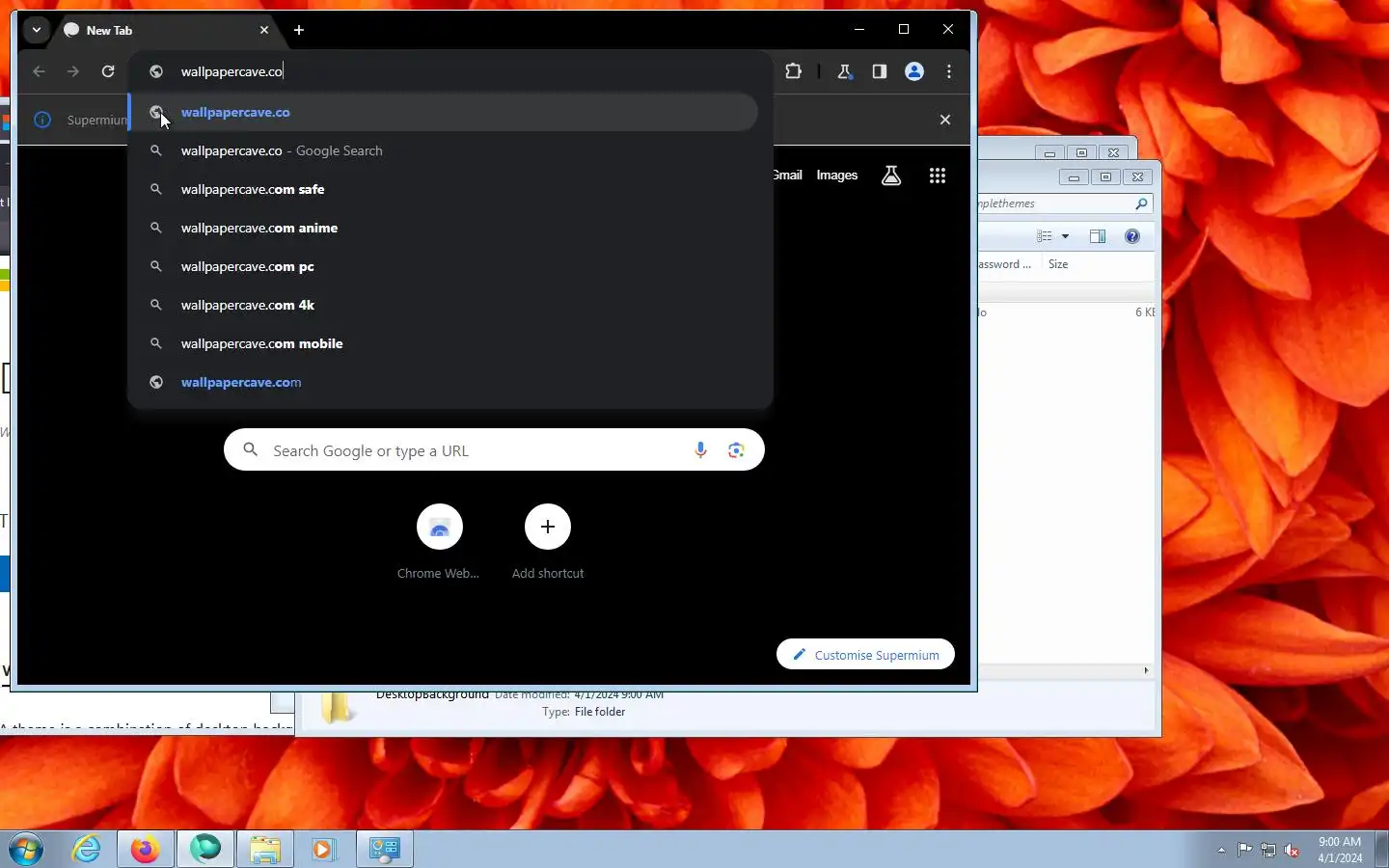Open the taskbar clock showing 9:00 AM

tap(1340, 850)
